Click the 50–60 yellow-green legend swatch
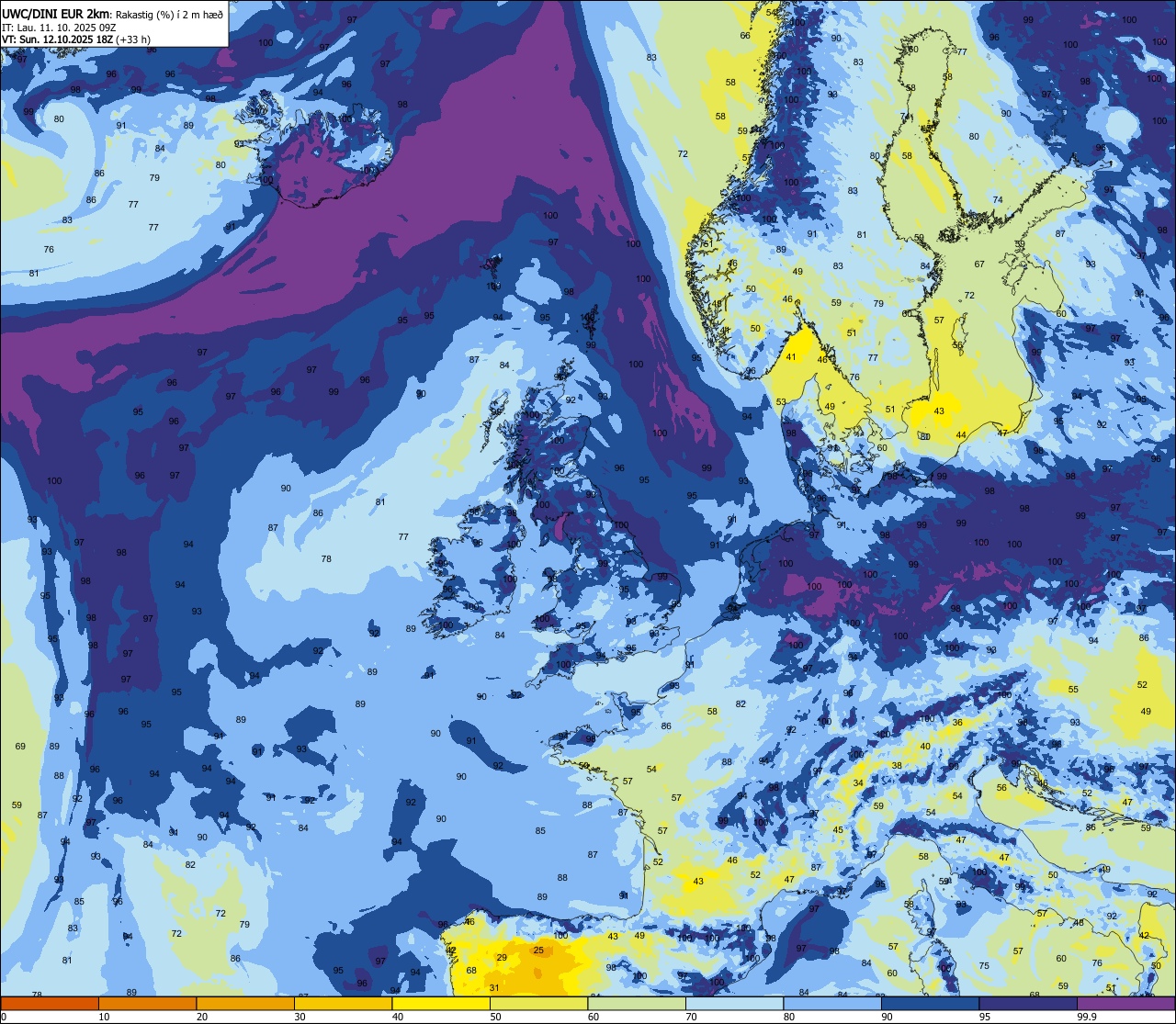 [538, 1003]
